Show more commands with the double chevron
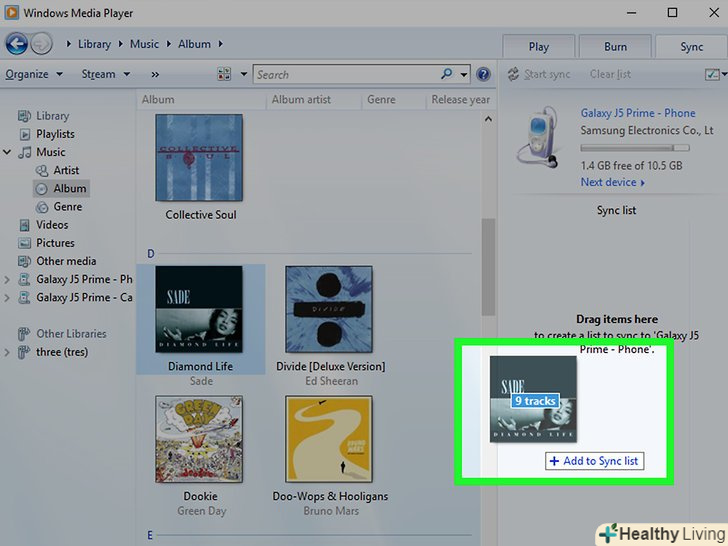The image size is (728, 546). 155,74
